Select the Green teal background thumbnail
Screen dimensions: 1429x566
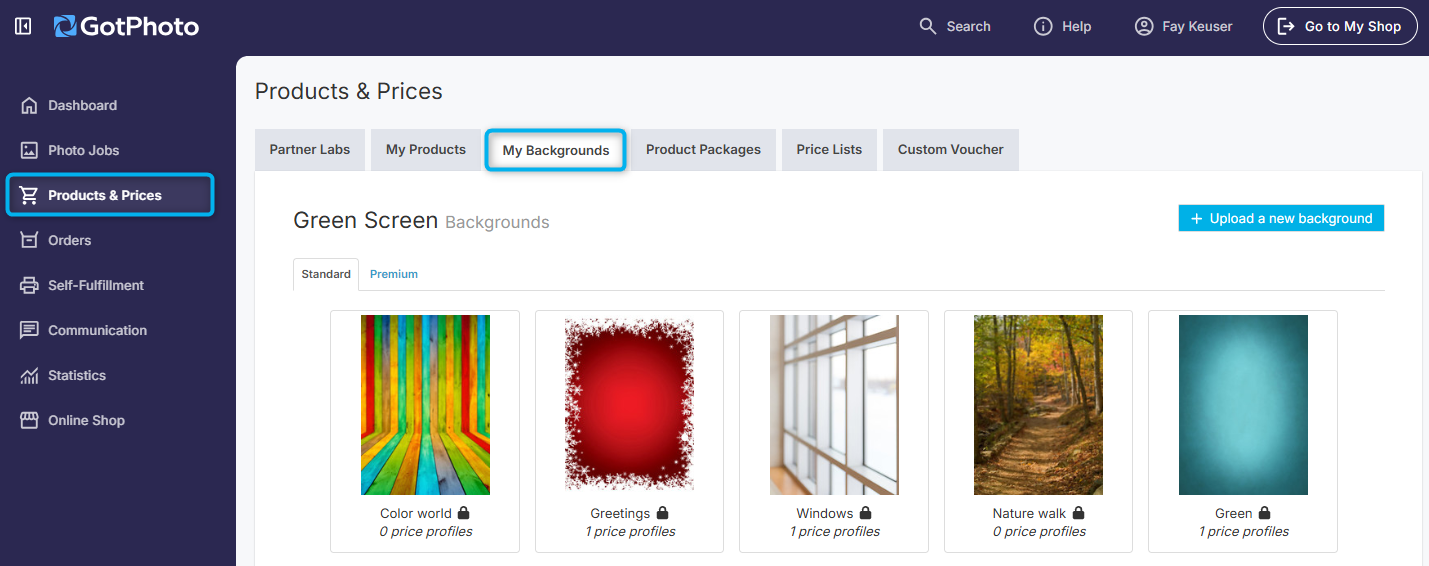click(x=1243, y=405)
